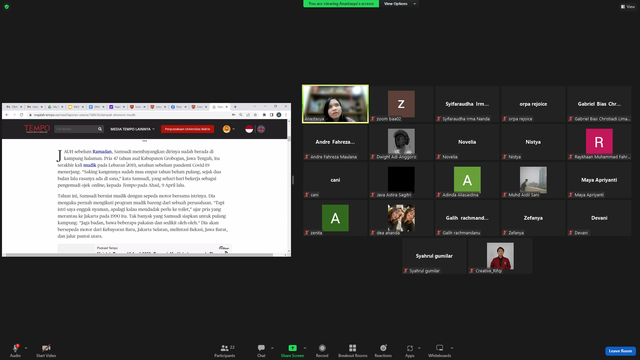Open Chrome three-dot menu
The height and width of the screenshot is (360, 640).
pyautogui.click(x=286, y=115)
